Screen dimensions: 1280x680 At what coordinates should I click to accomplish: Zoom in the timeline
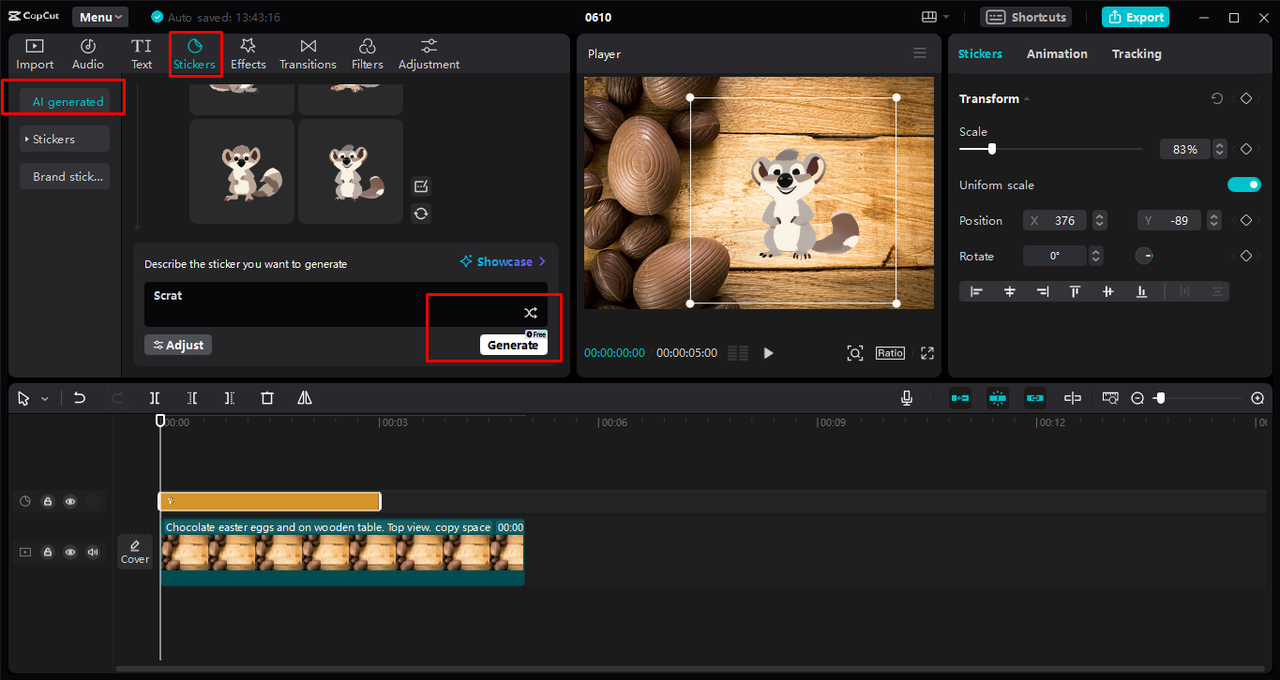pos(1258,398)
